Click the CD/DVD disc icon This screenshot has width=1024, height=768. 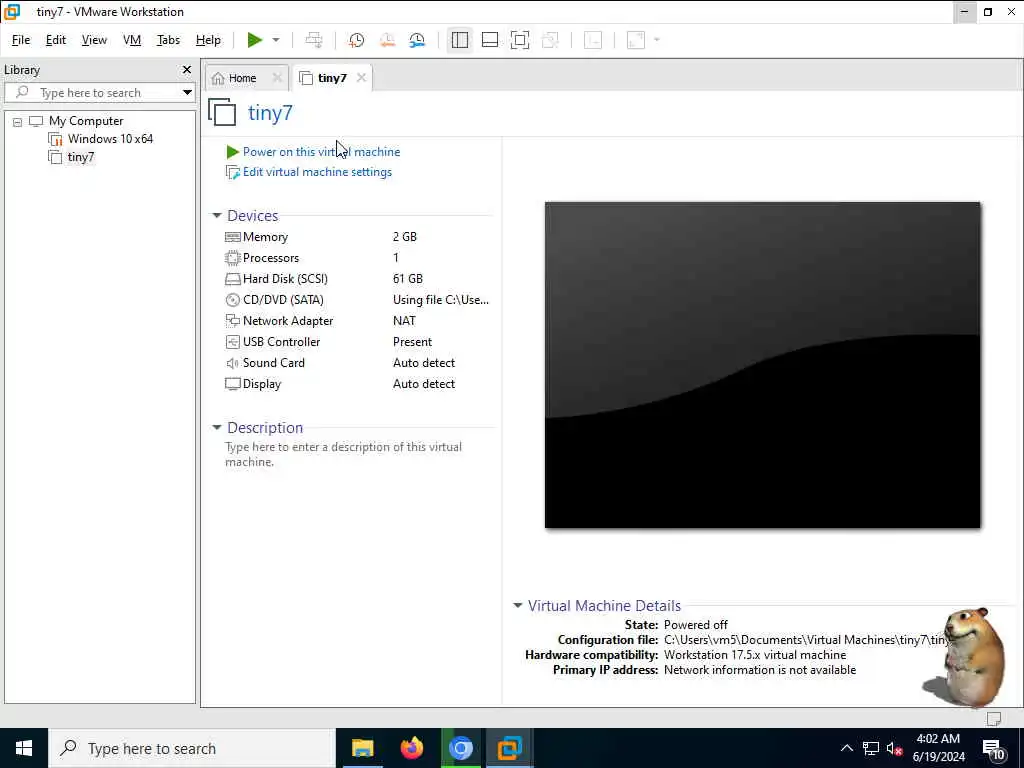[x=232, y=300]
